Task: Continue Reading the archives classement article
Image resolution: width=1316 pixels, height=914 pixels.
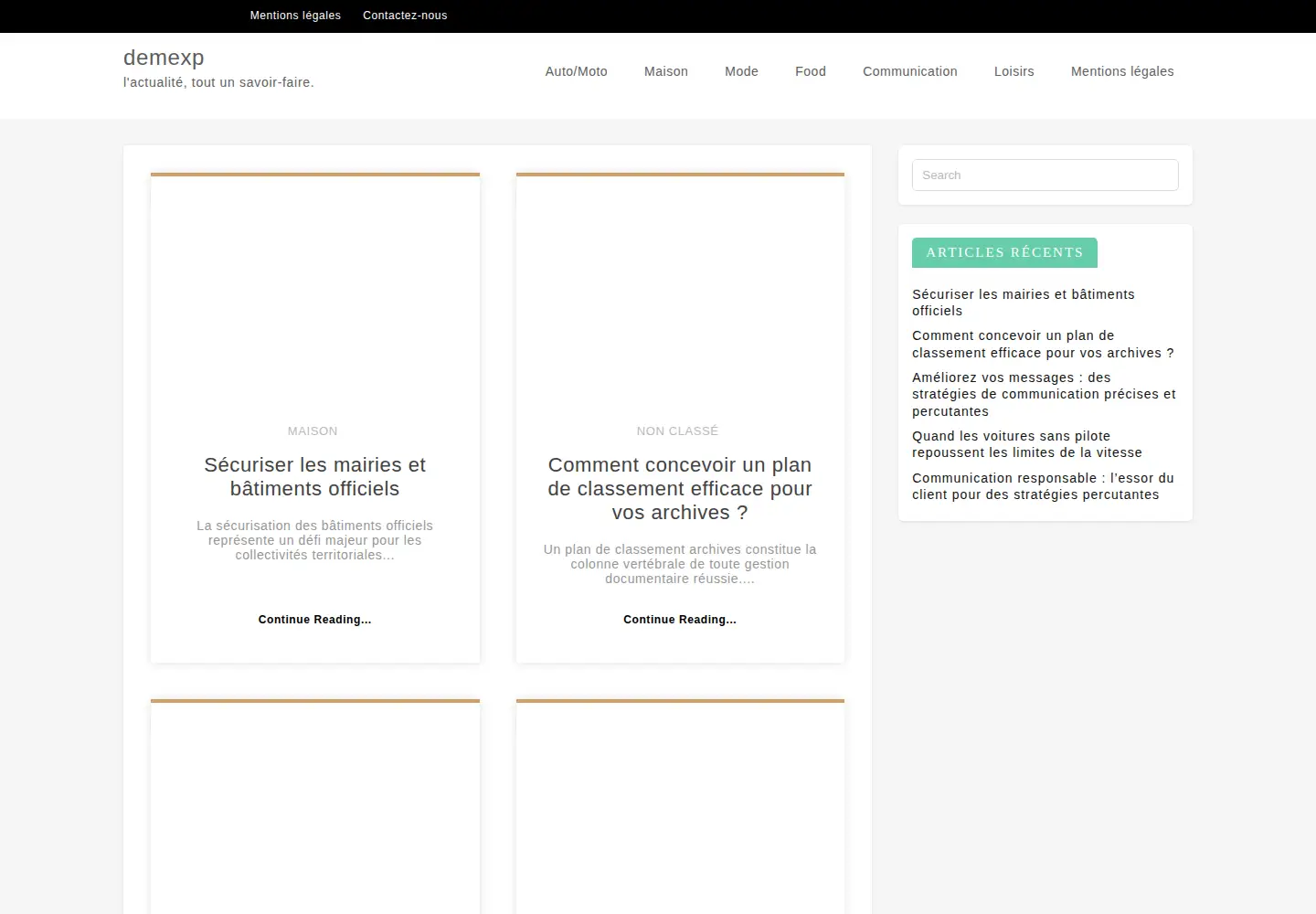Action: 680,620
